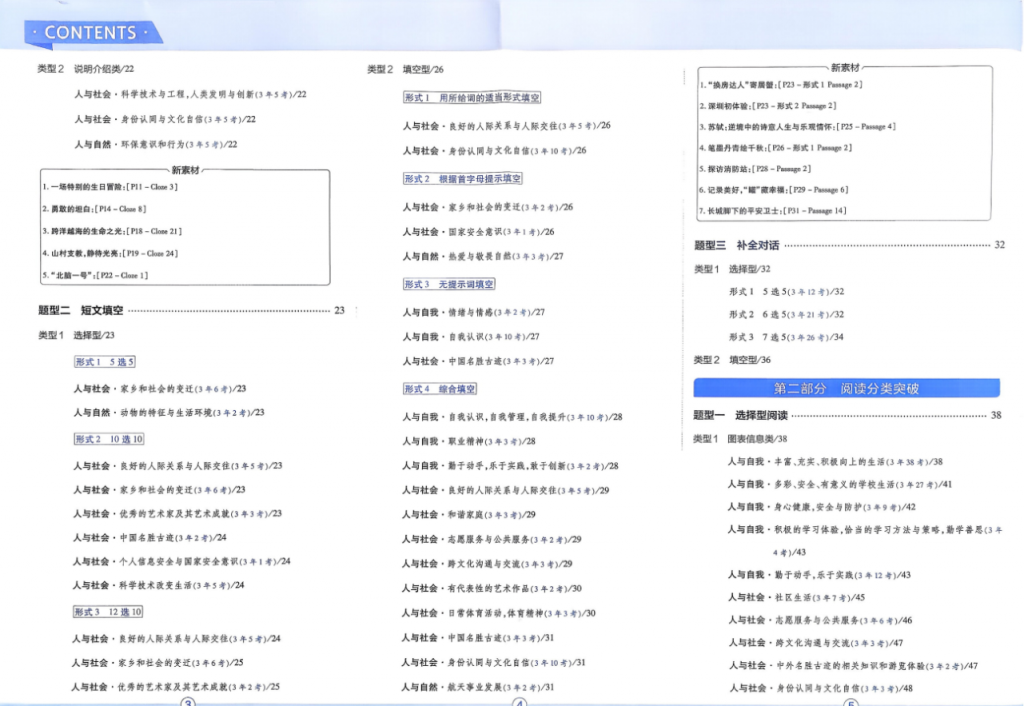Click the blue 第二部分 阅读分类突破 banner
Image resolution: width=1024 pixels, height=706 pixels.
[846, 388]
